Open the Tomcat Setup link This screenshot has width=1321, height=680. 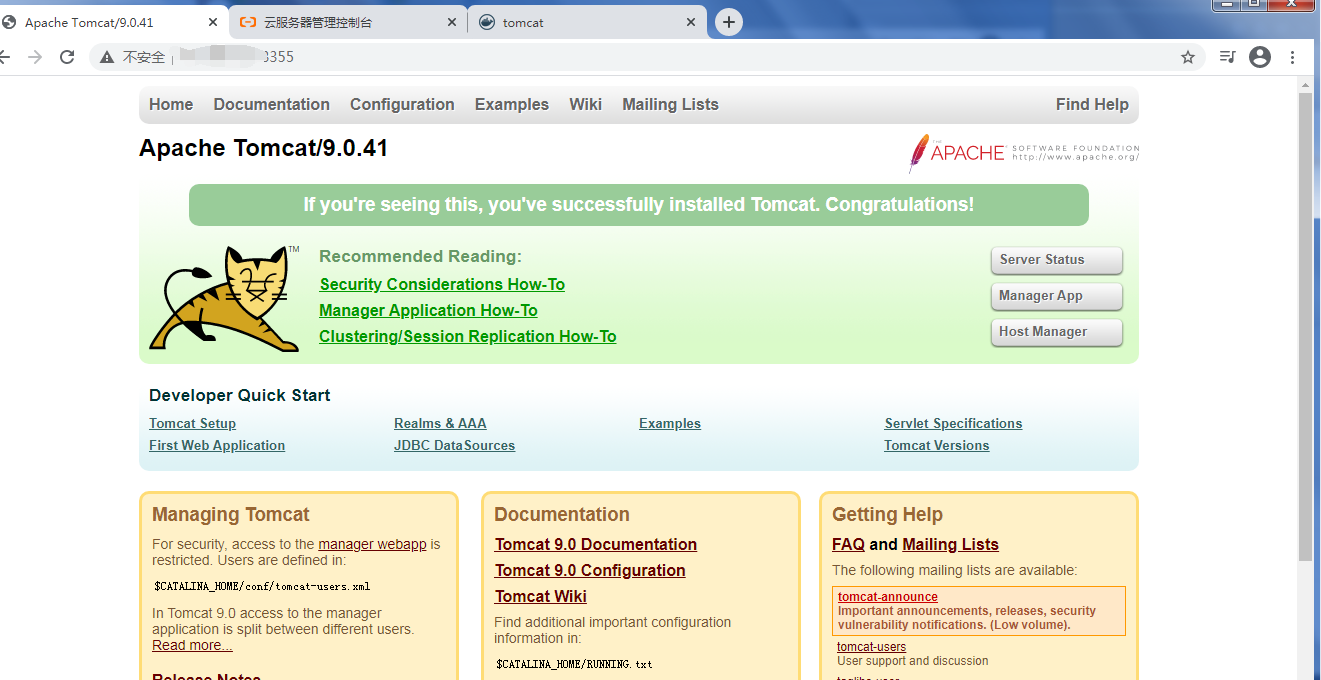tap(192, 424)
